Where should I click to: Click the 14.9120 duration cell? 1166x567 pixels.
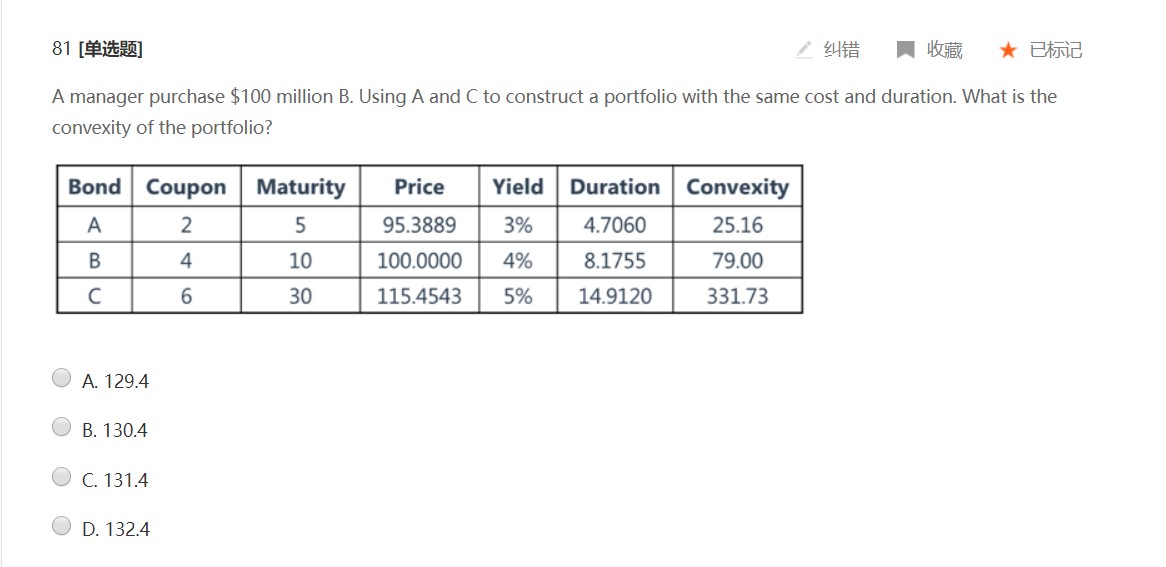(614, 296)
